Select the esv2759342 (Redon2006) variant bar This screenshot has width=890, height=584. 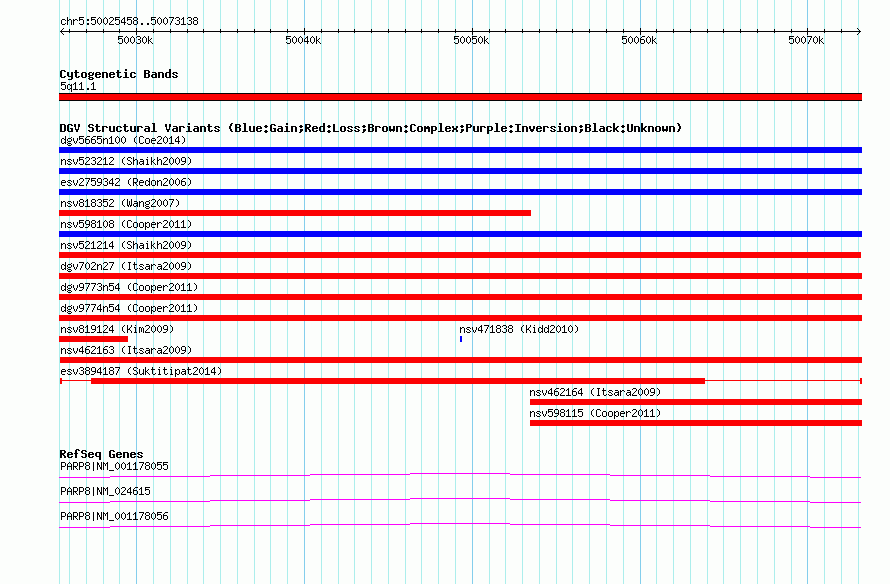point(460,192)
